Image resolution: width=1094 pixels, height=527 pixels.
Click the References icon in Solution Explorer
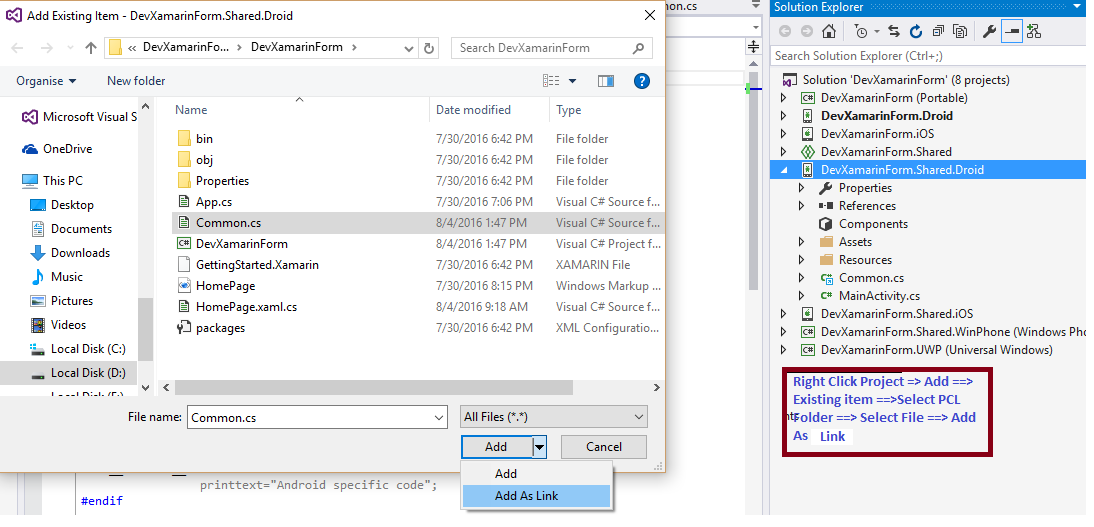click(827, 206)
